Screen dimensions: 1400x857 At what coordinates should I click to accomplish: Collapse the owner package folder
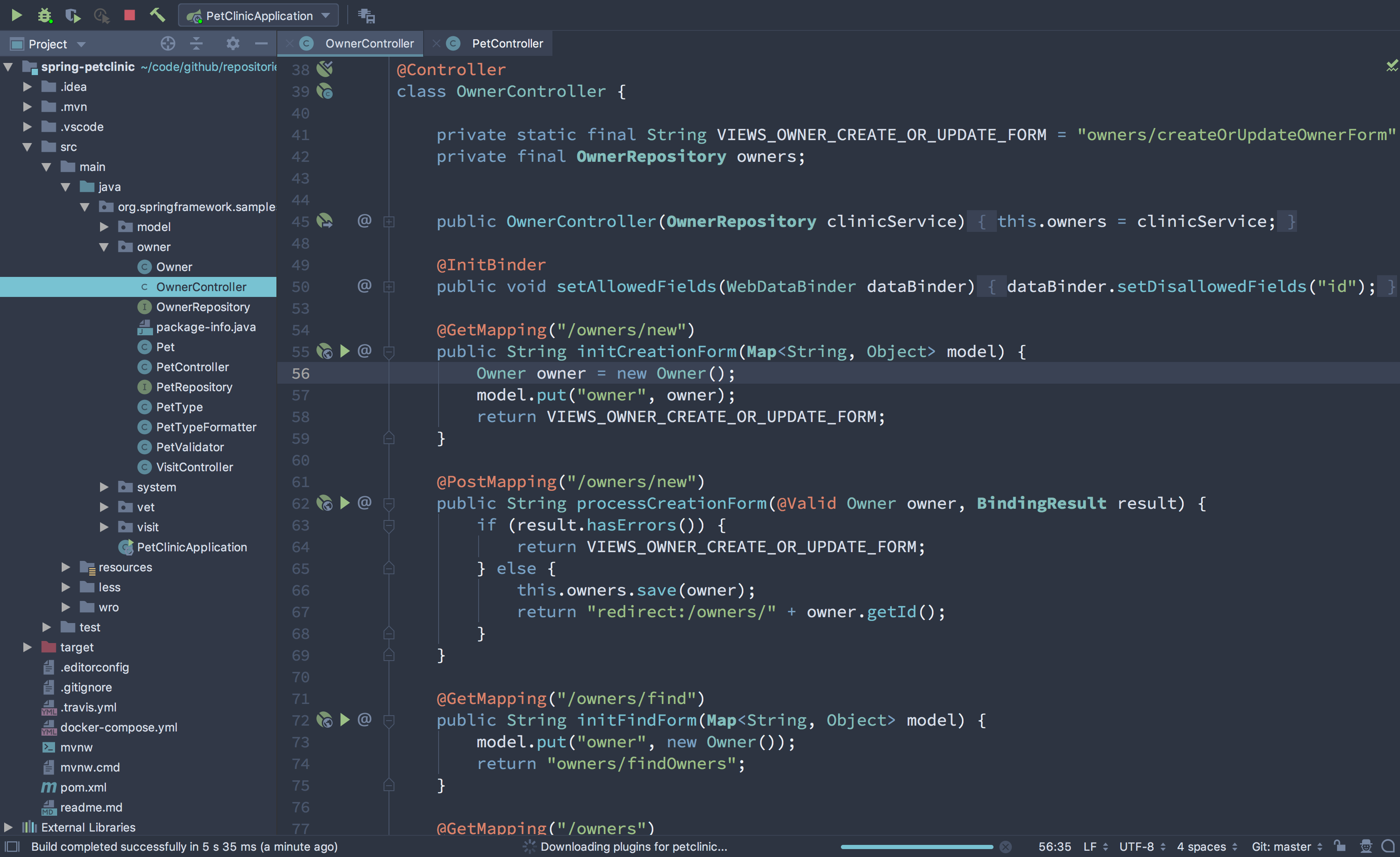[104, 246]
